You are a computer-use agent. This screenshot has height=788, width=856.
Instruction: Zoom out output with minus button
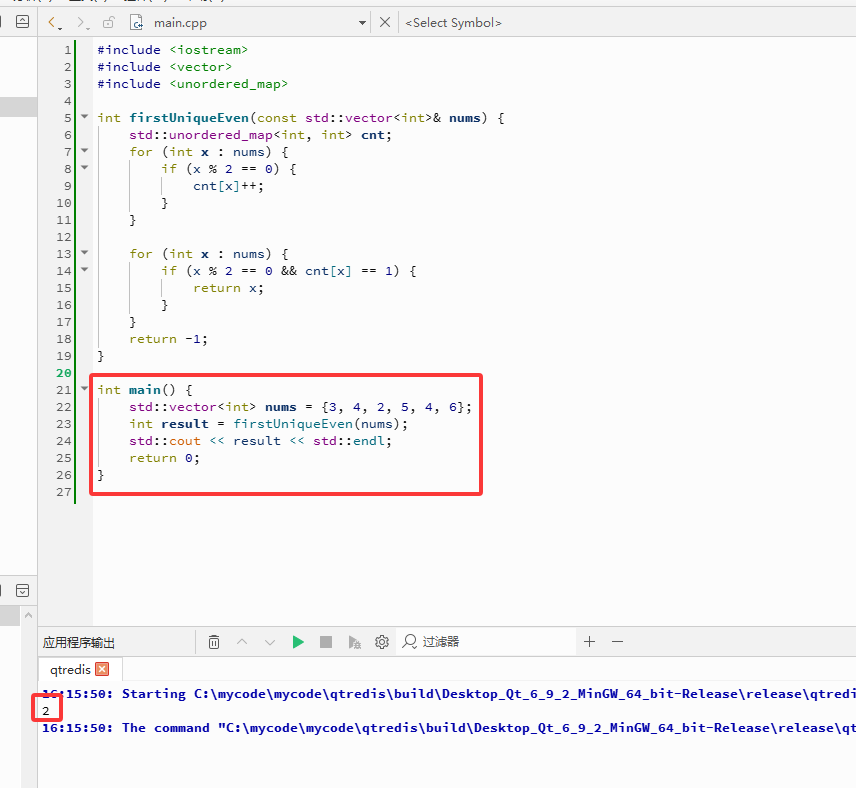coord(617,642)
